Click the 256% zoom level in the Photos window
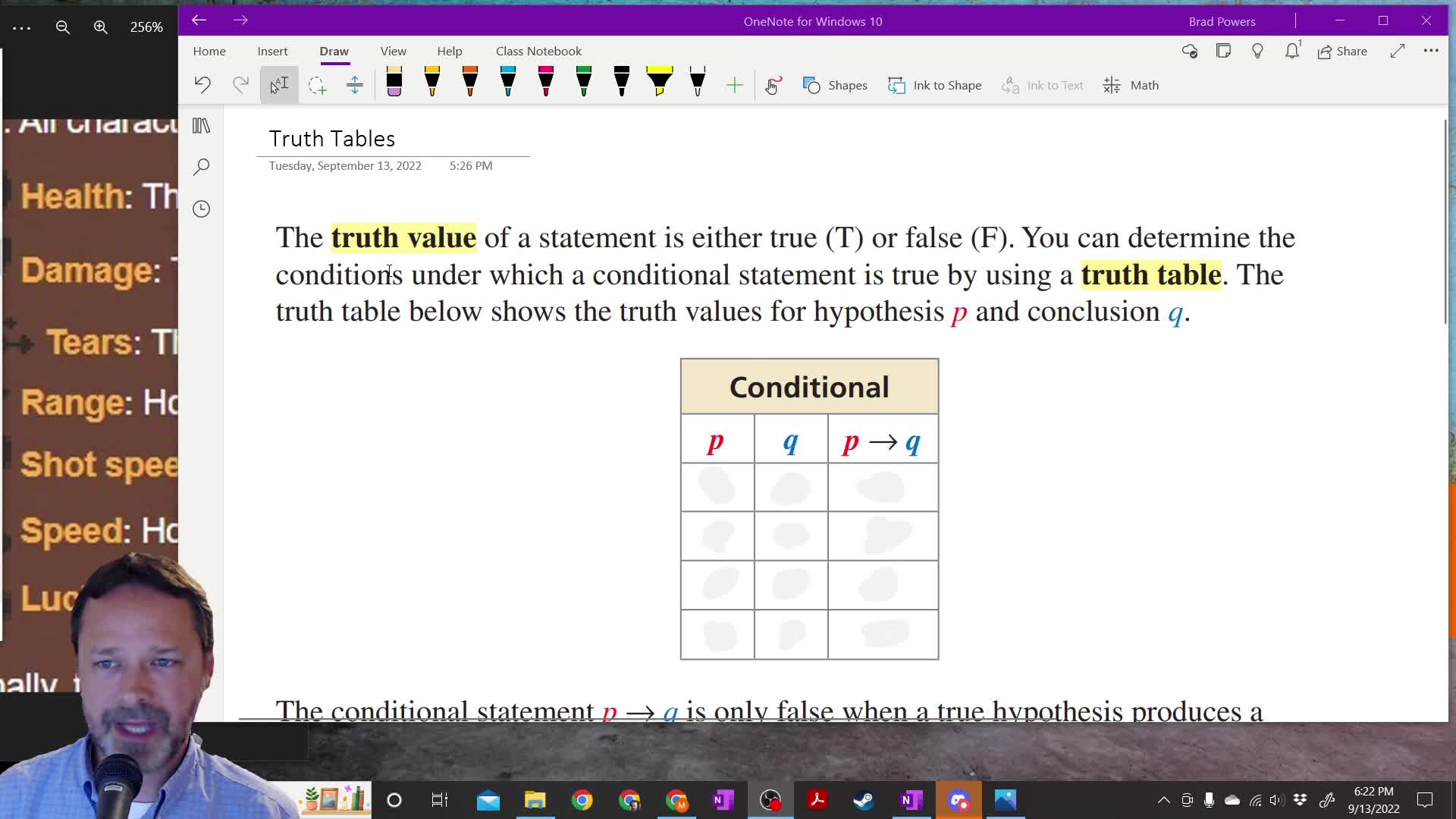The width and height of the screenshot is (1456, 819). (146, 27)
